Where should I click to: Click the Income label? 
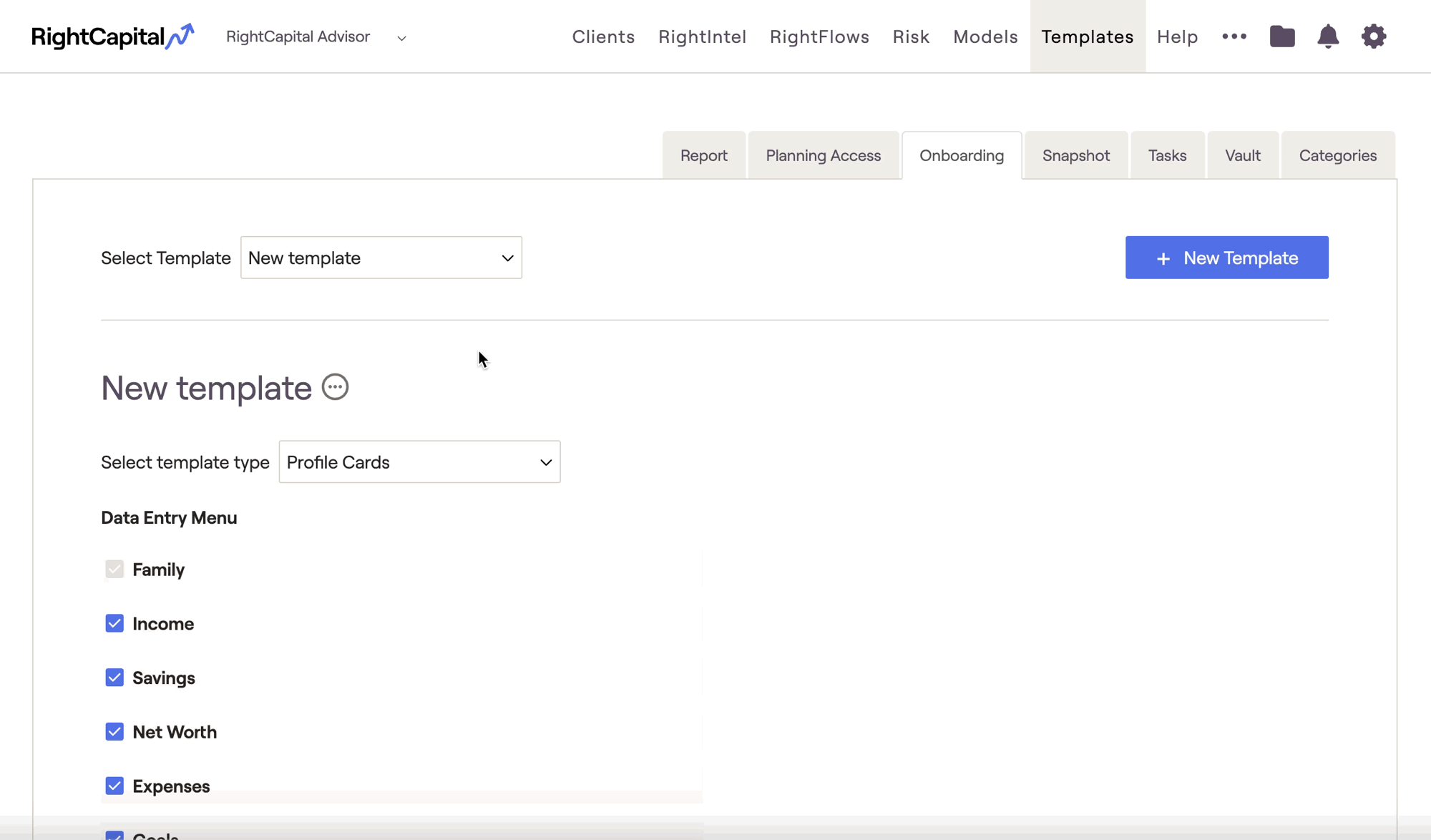pyautogui.click(x=163, y=624)
